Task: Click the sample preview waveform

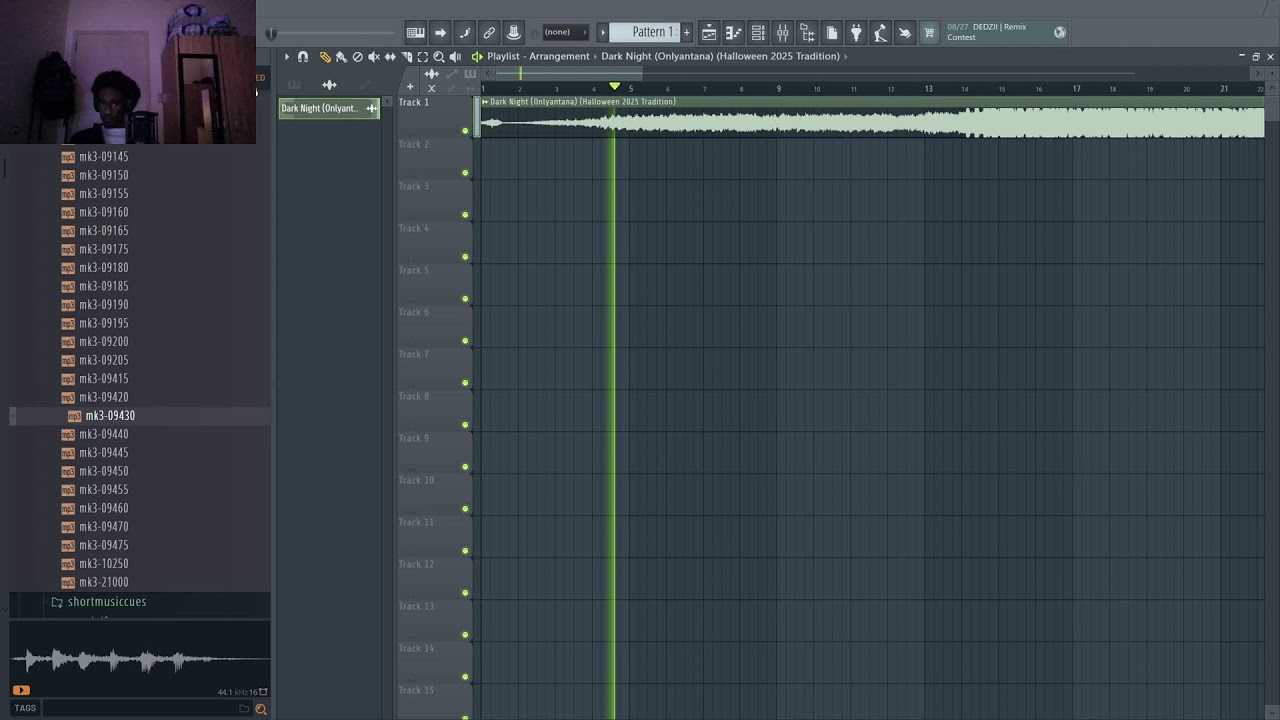Action: tap(140, 660)
